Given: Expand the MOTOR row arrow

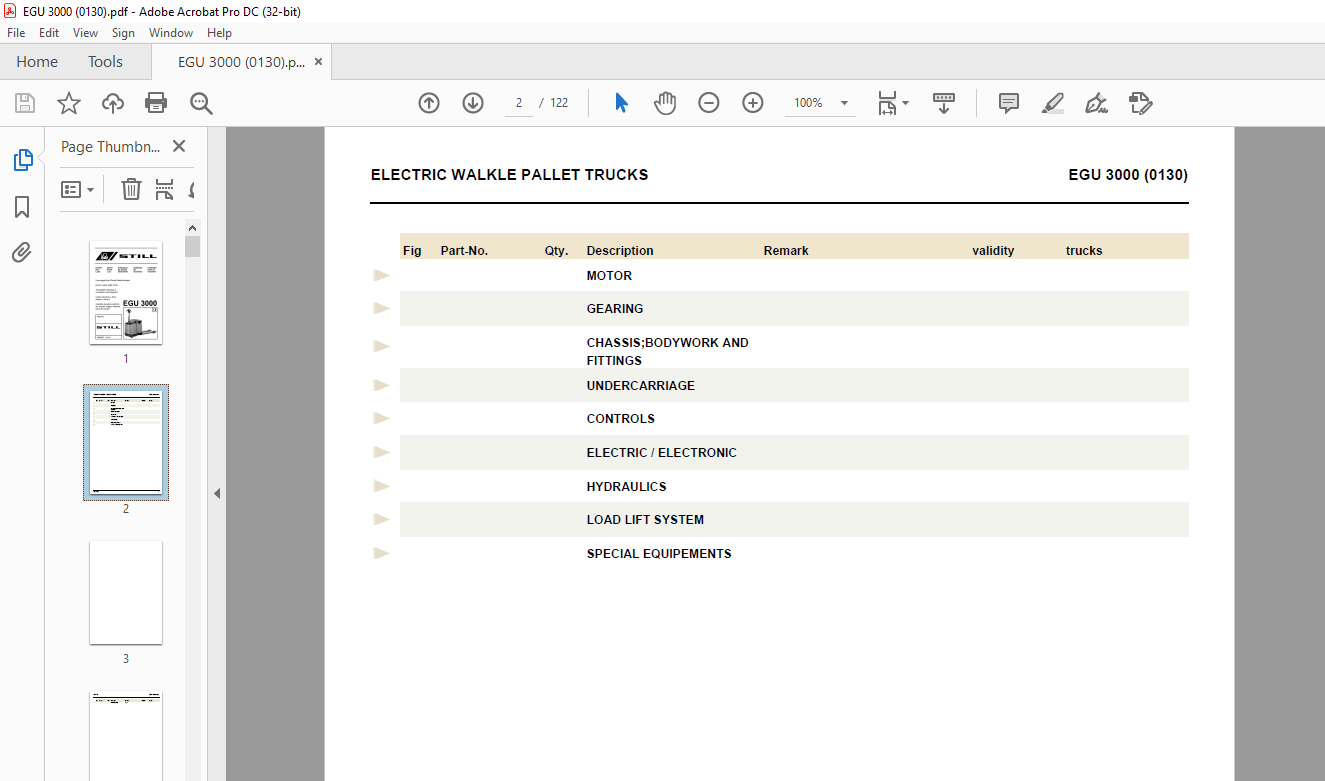Looking at the screenshot, I should [x=381, y=275].
